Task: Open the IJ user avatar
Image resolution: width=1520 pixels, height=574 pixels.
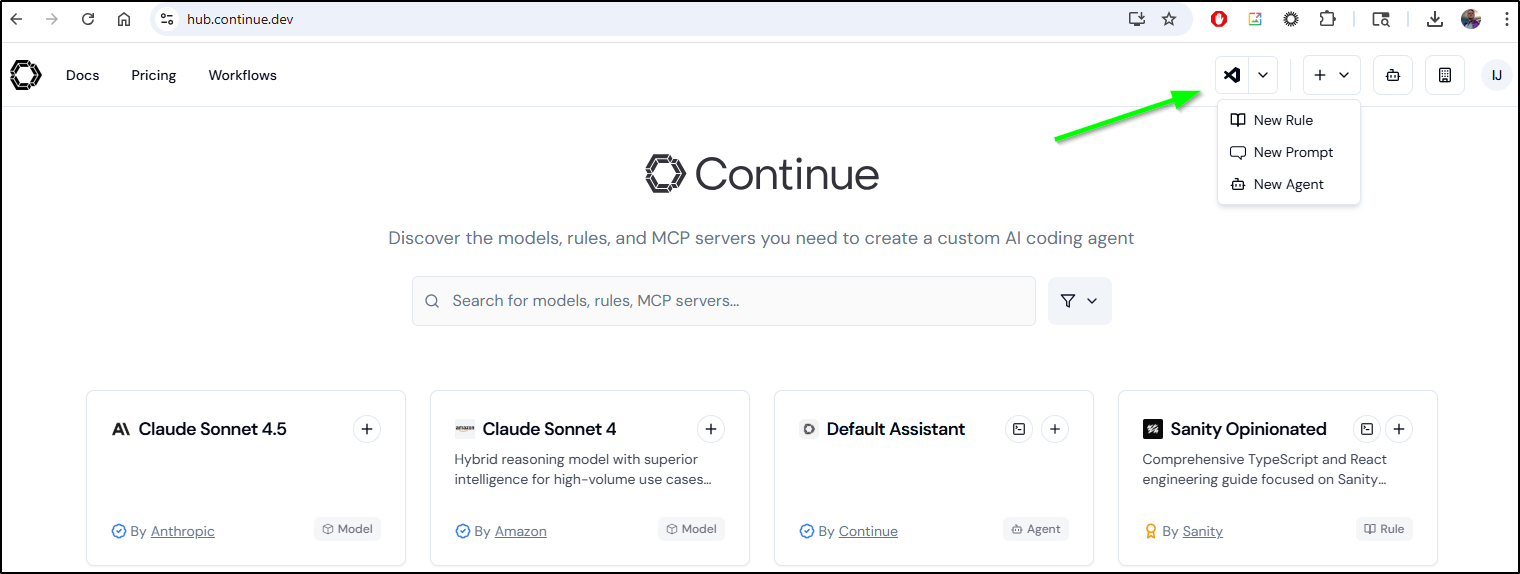Action: [x=1496, y=75]
